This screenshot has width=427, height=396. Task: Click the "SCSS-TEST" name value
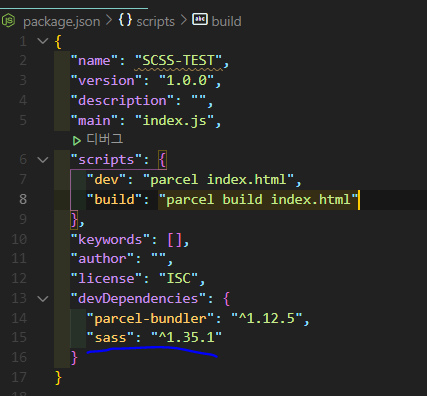(x=178, y=61)
